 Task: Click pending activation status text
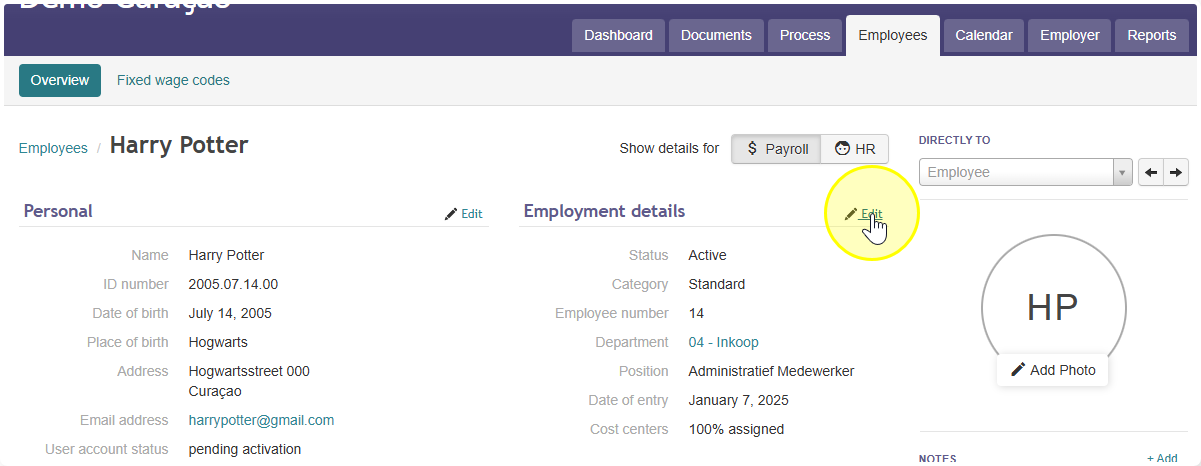click(244, 449)
